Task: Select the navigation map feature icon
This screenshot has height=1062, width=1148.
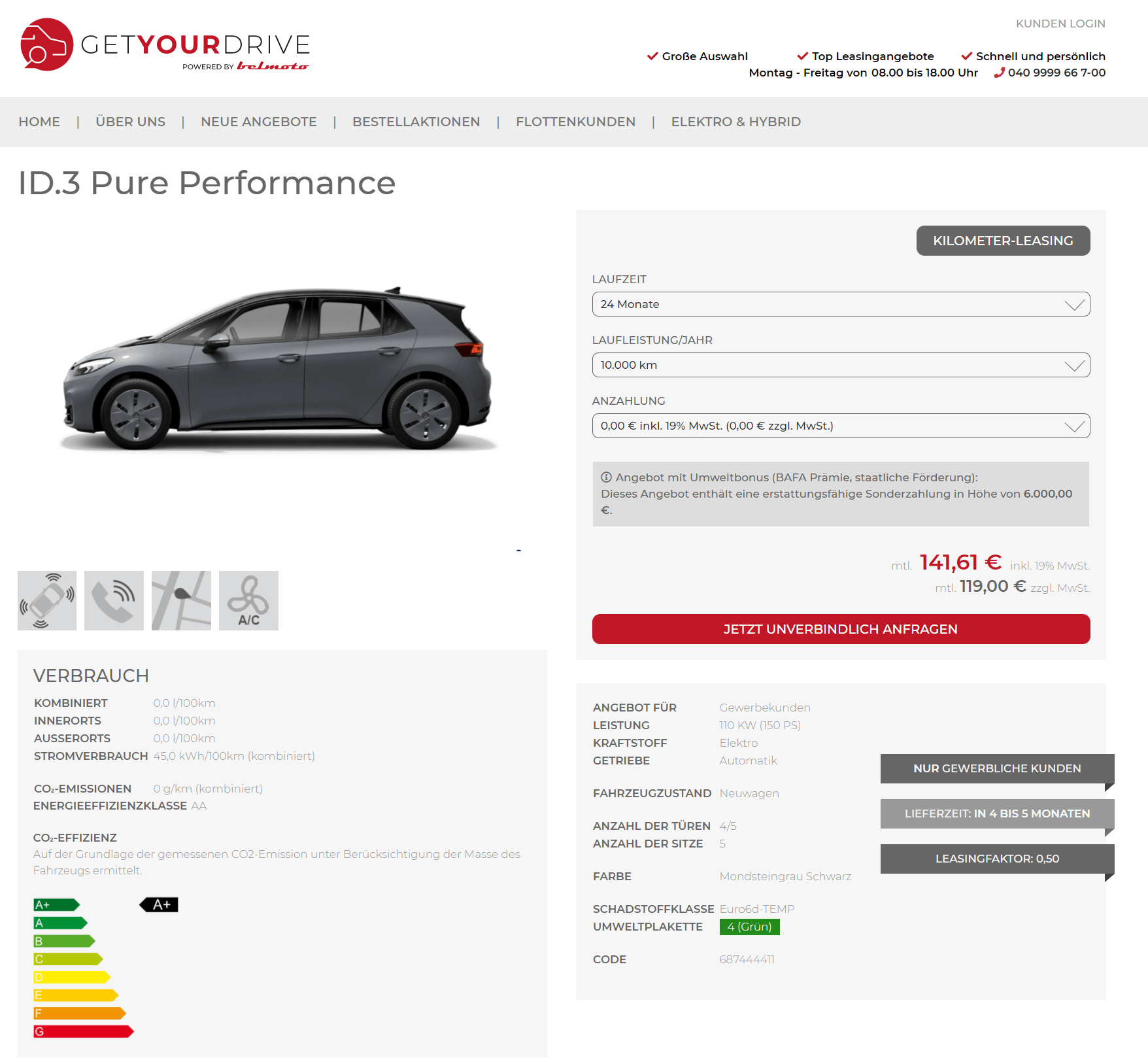Action: coord(181,600)
